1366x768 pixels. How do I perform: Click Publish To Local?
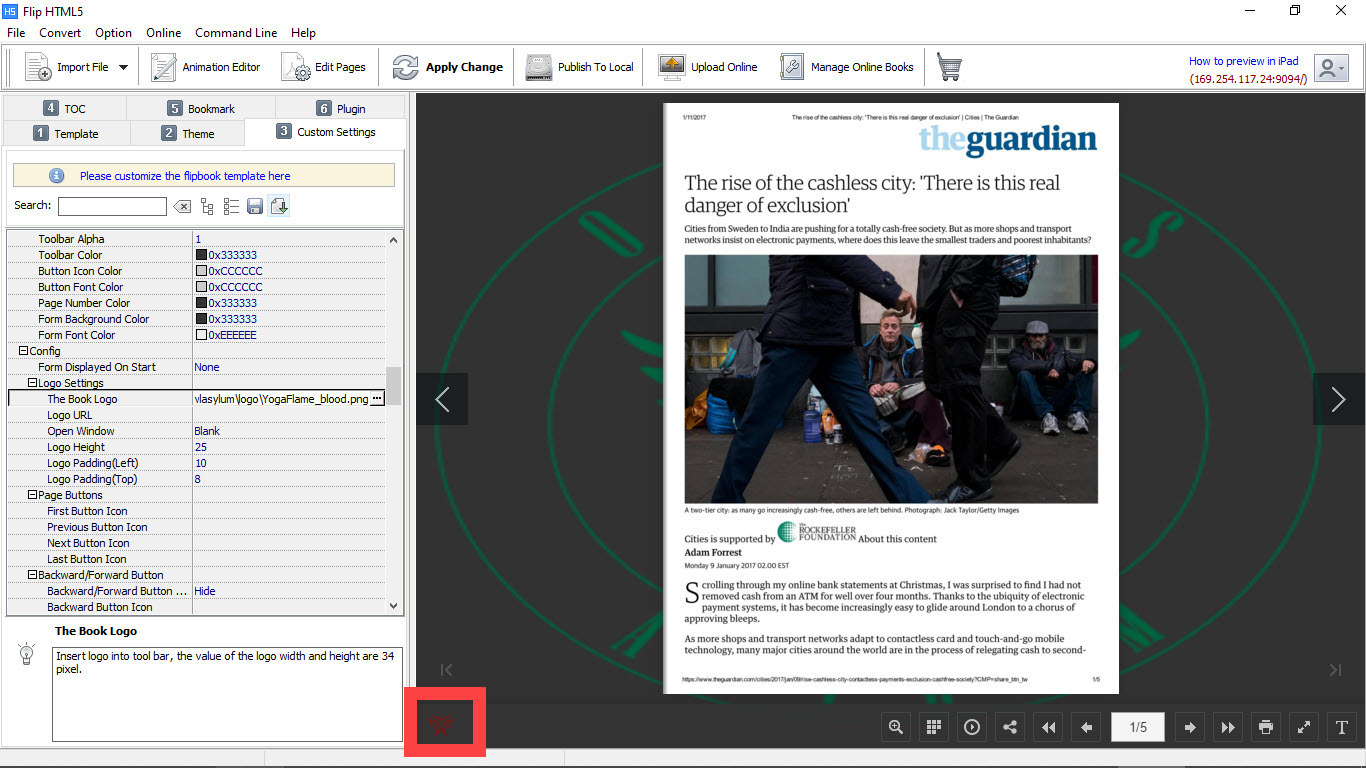pyautogui.click(x=580, y=67)
